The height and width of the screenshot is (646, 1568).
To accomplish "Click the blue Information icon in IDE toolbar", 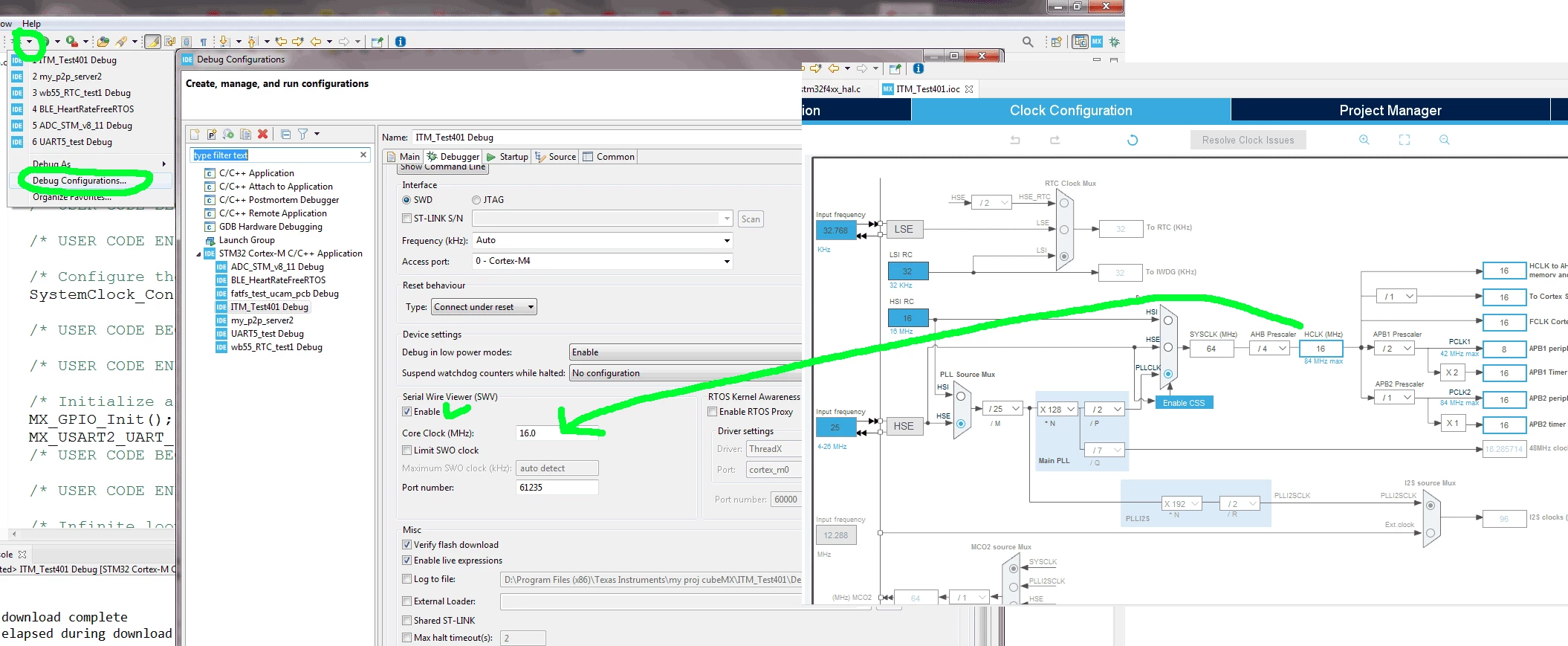I will [x=401, y=42].
